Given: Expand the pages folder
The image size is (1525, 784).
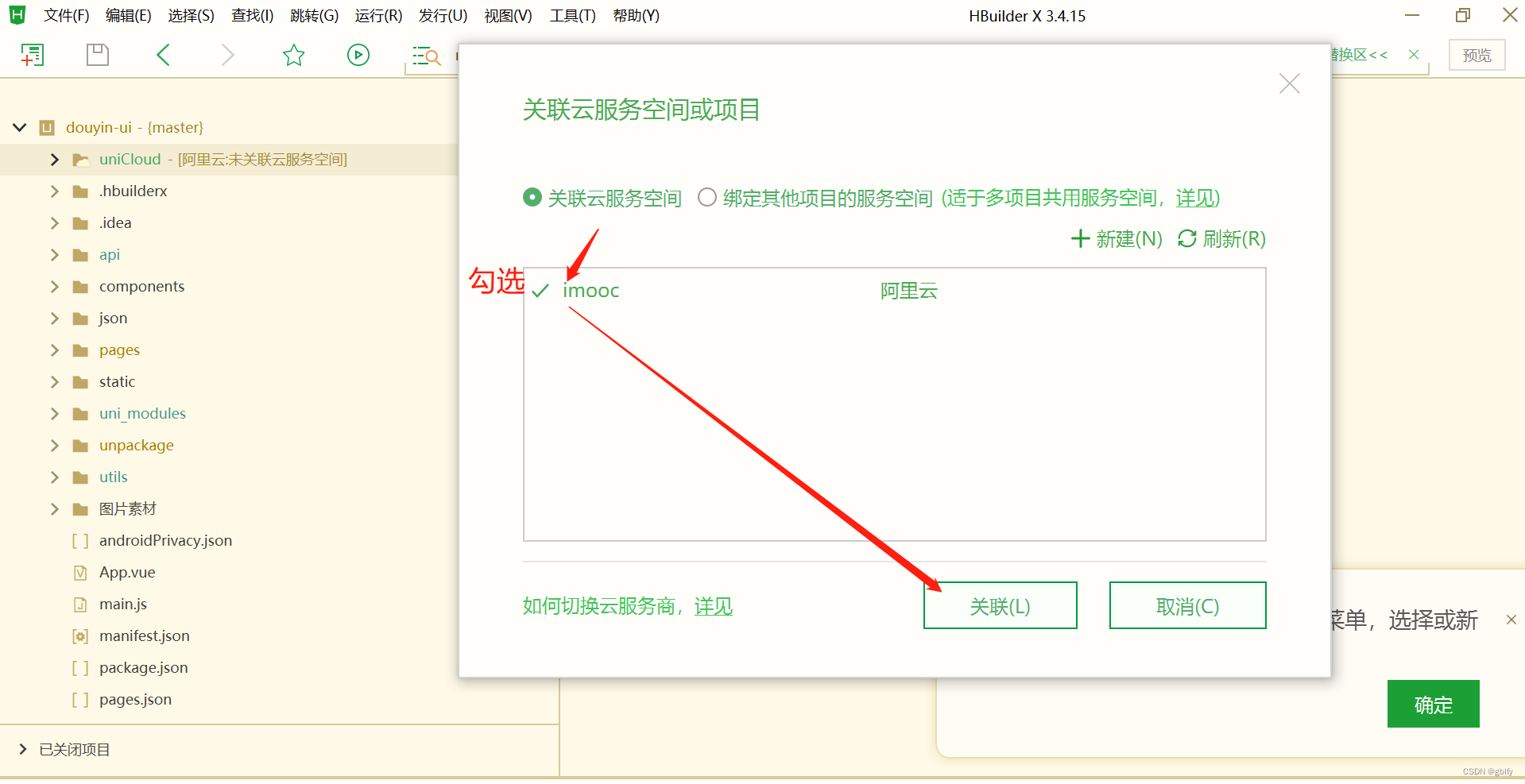Looking at the screenshot, I should (54, 350).
